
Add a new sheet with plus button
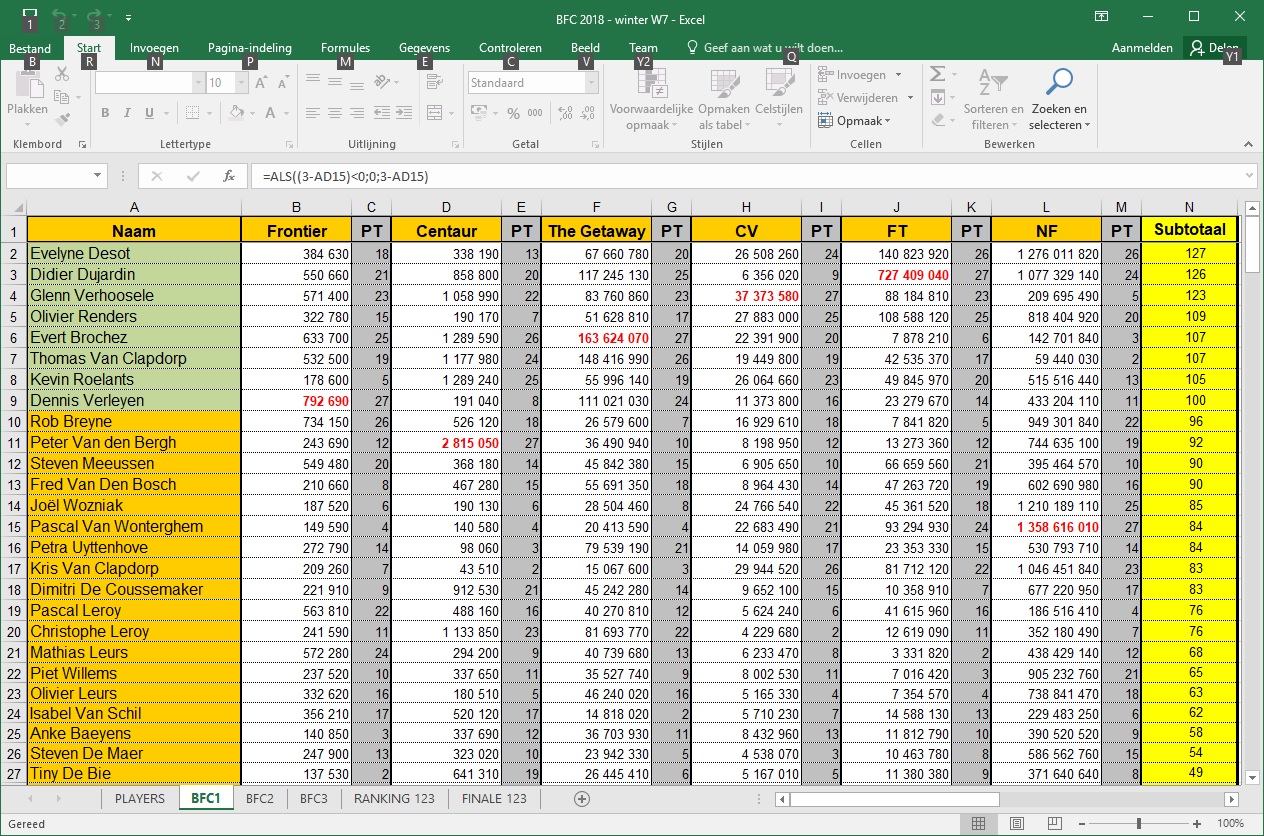point(582,799)
